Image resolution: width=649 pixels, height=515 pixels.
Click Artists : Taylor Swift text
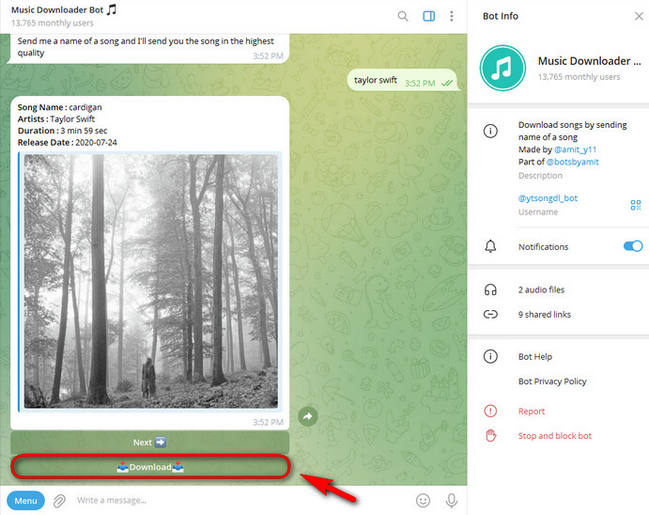(x=56, y=119)
